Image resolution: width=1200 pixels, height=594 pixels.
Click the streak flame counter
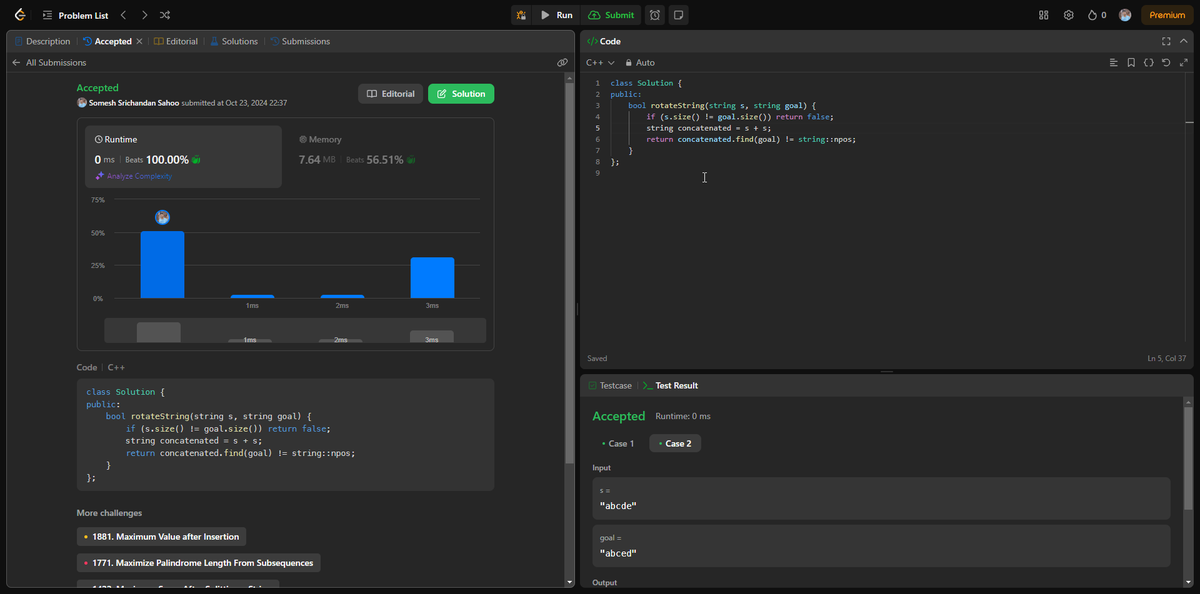pos(1097,15)
